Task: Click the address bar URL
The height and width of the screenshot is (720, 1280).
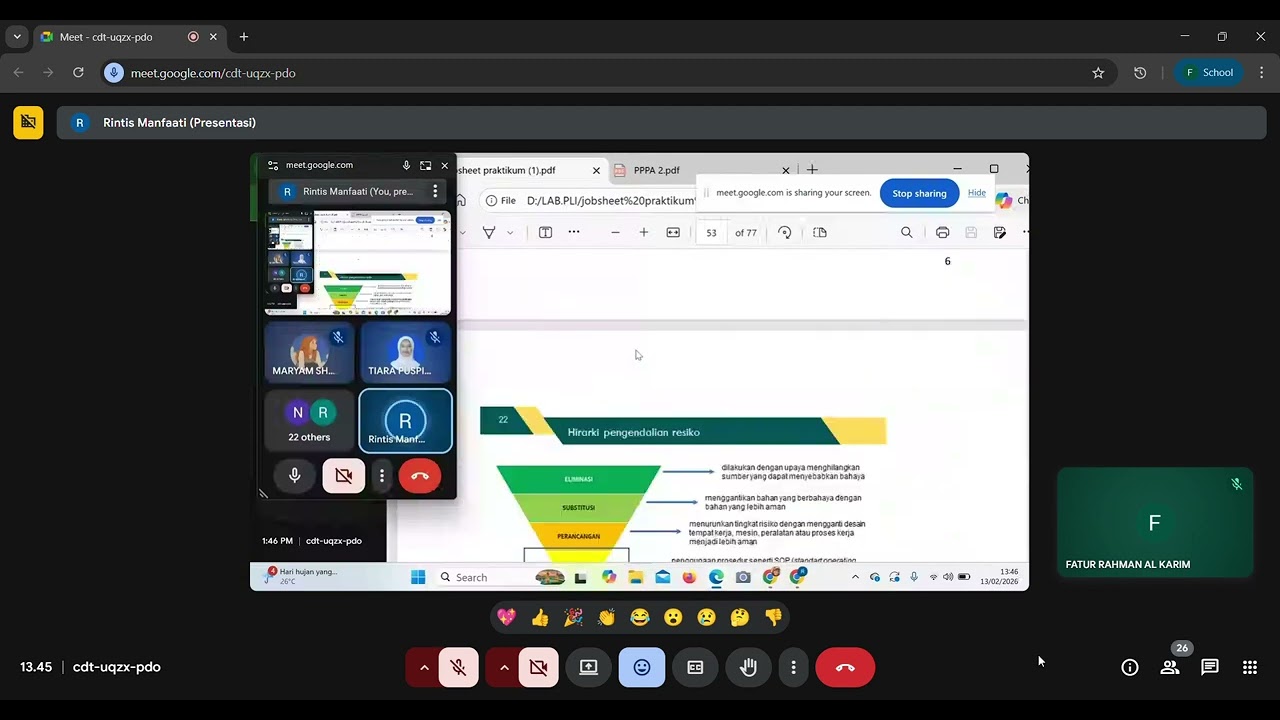Action: click(213, 73)
